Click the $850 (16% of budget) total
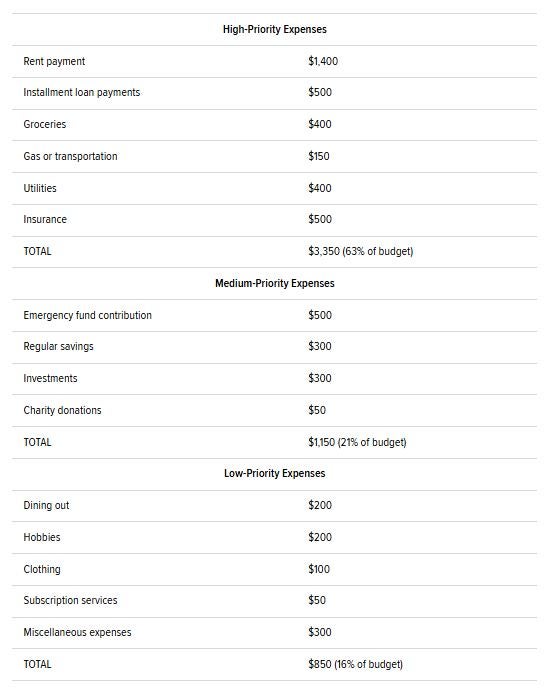548x694 pixels. click(x=355, y=664)
